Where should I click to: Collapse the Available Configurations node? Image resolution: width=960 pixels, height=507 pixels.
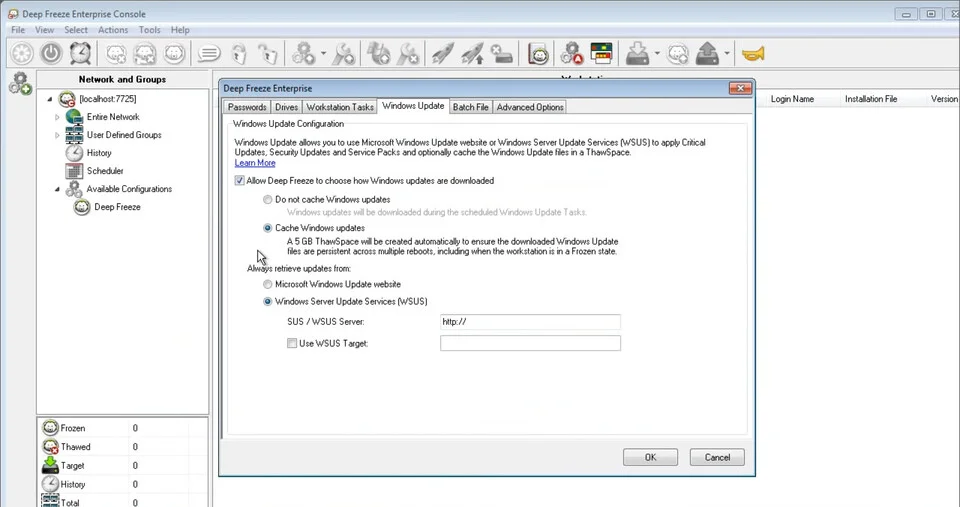(x=57, y=189)
